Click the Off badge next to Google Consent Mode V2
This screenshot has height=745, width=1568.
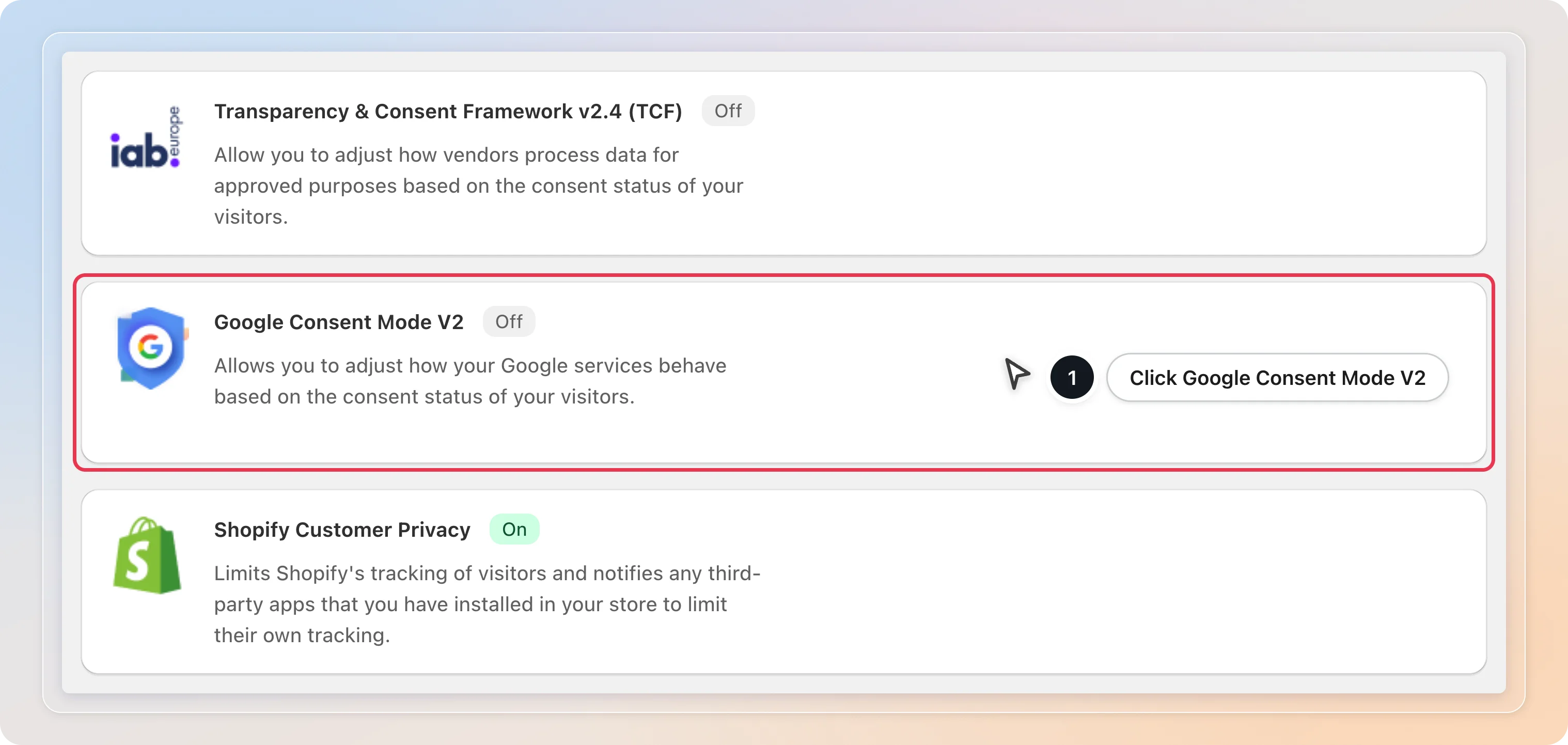coord(509,321)
